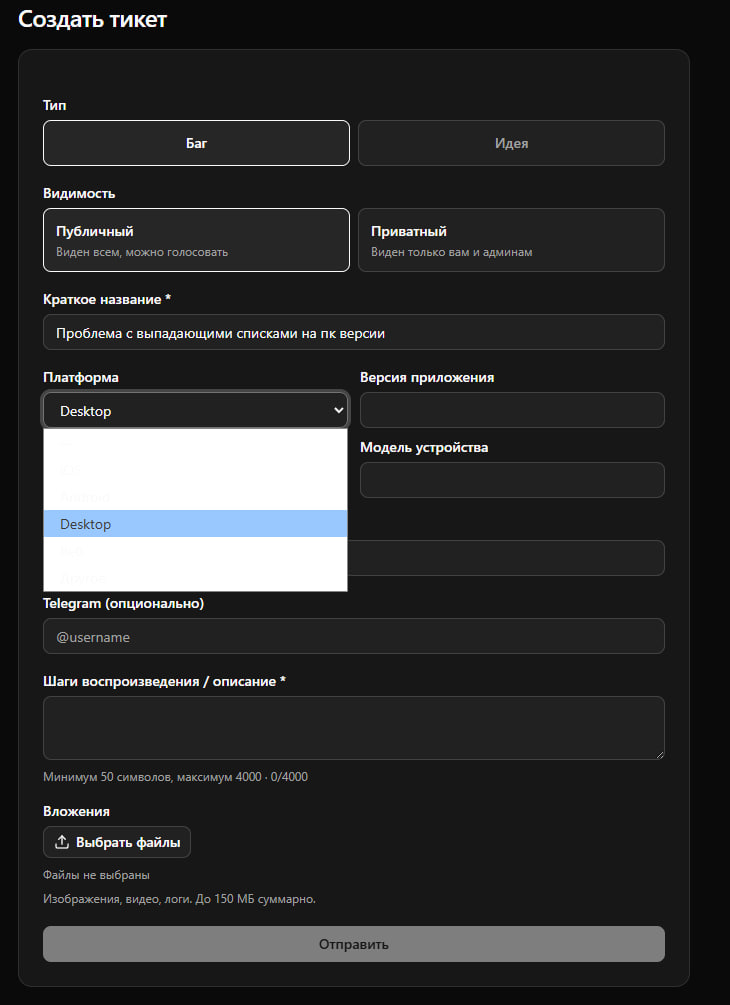Click the Минимум 50 символов counter text
Viewport: 730px width, 1005px height.
tap(175, 777)
